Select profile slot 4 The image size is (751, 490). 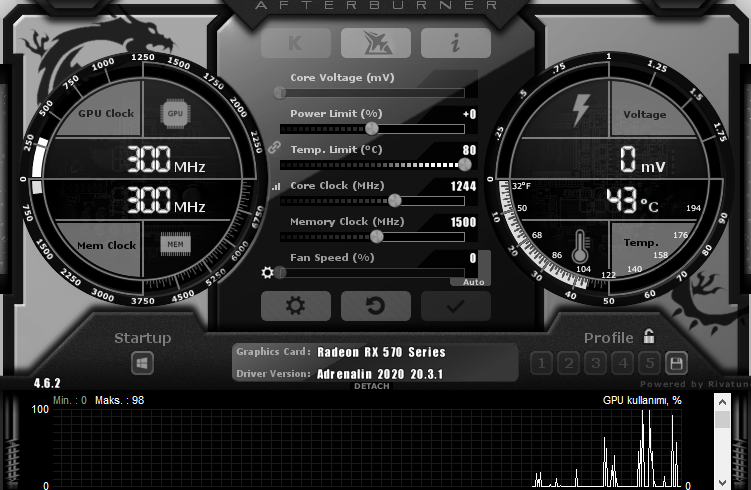coord(623,363)
